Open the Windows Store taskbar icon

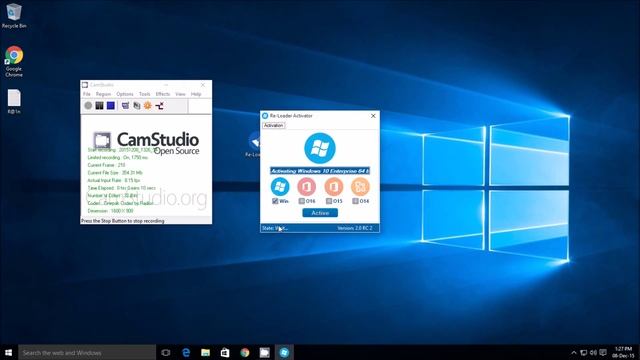[x=225, y=352]
